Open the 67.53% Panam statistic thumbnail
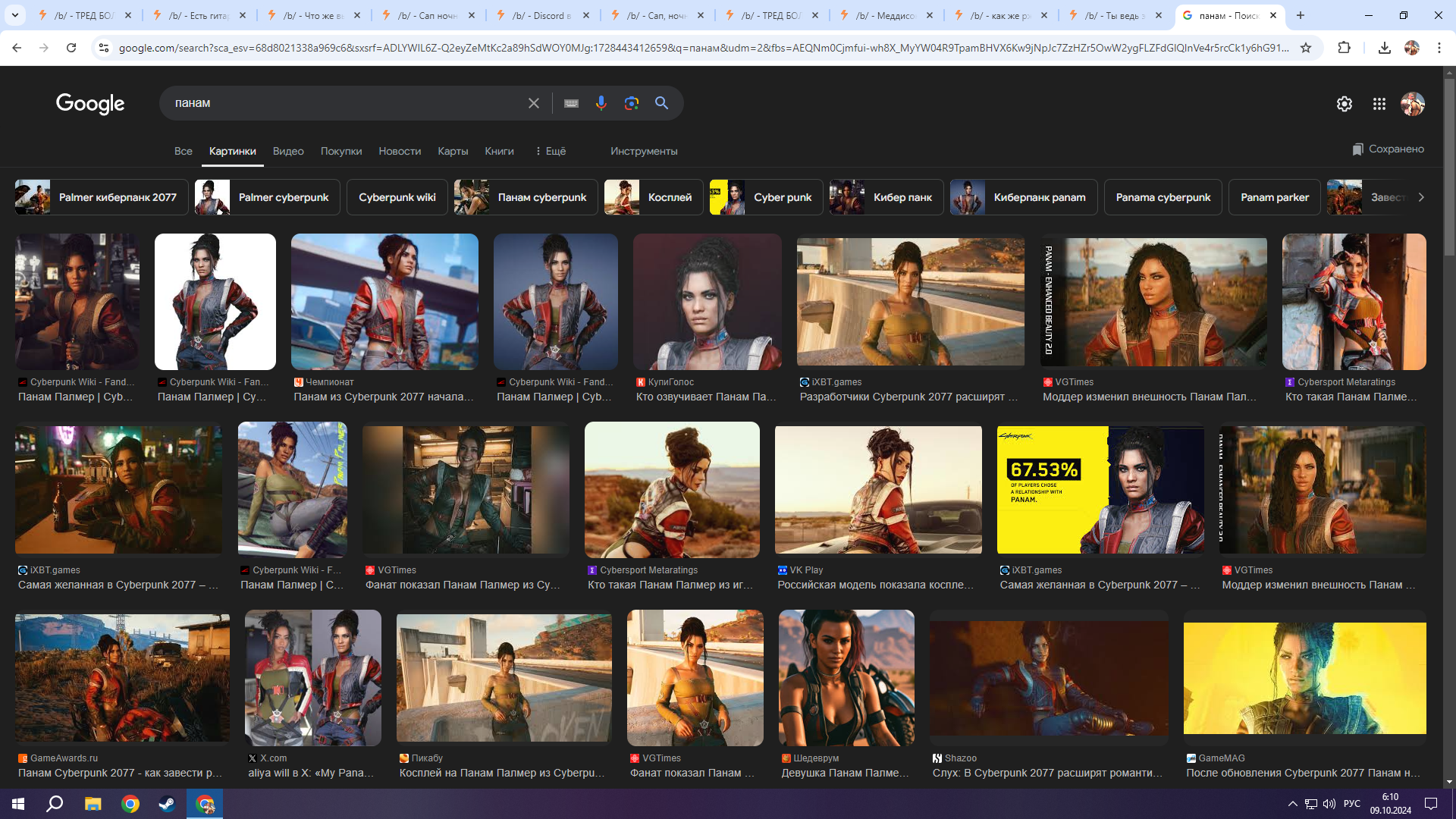The height and width of the screenshot is (819, 1456). point(1100,490)
